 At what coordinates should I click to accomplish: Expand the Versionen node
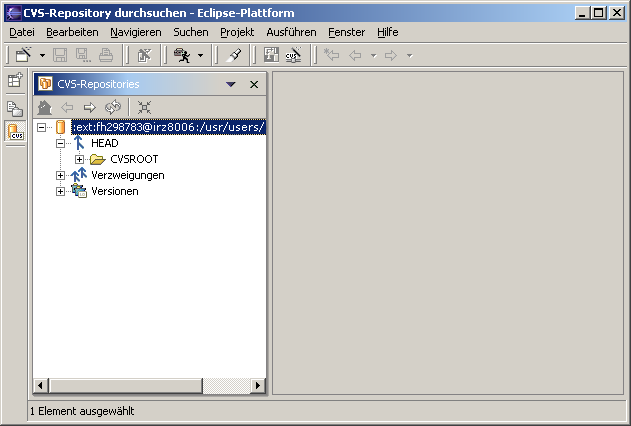(x=60, y=191)
